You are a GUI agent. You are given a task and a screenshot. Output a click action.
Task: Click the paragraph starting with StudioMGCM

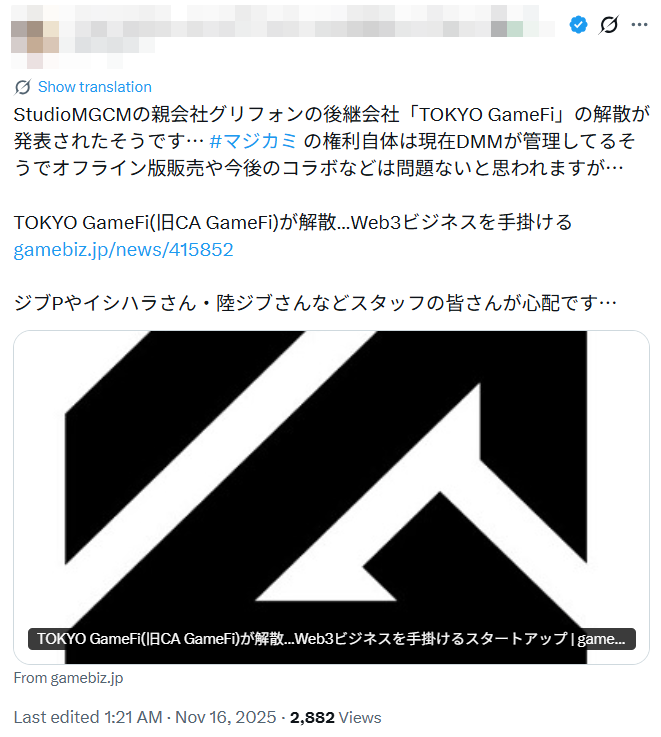331,141
